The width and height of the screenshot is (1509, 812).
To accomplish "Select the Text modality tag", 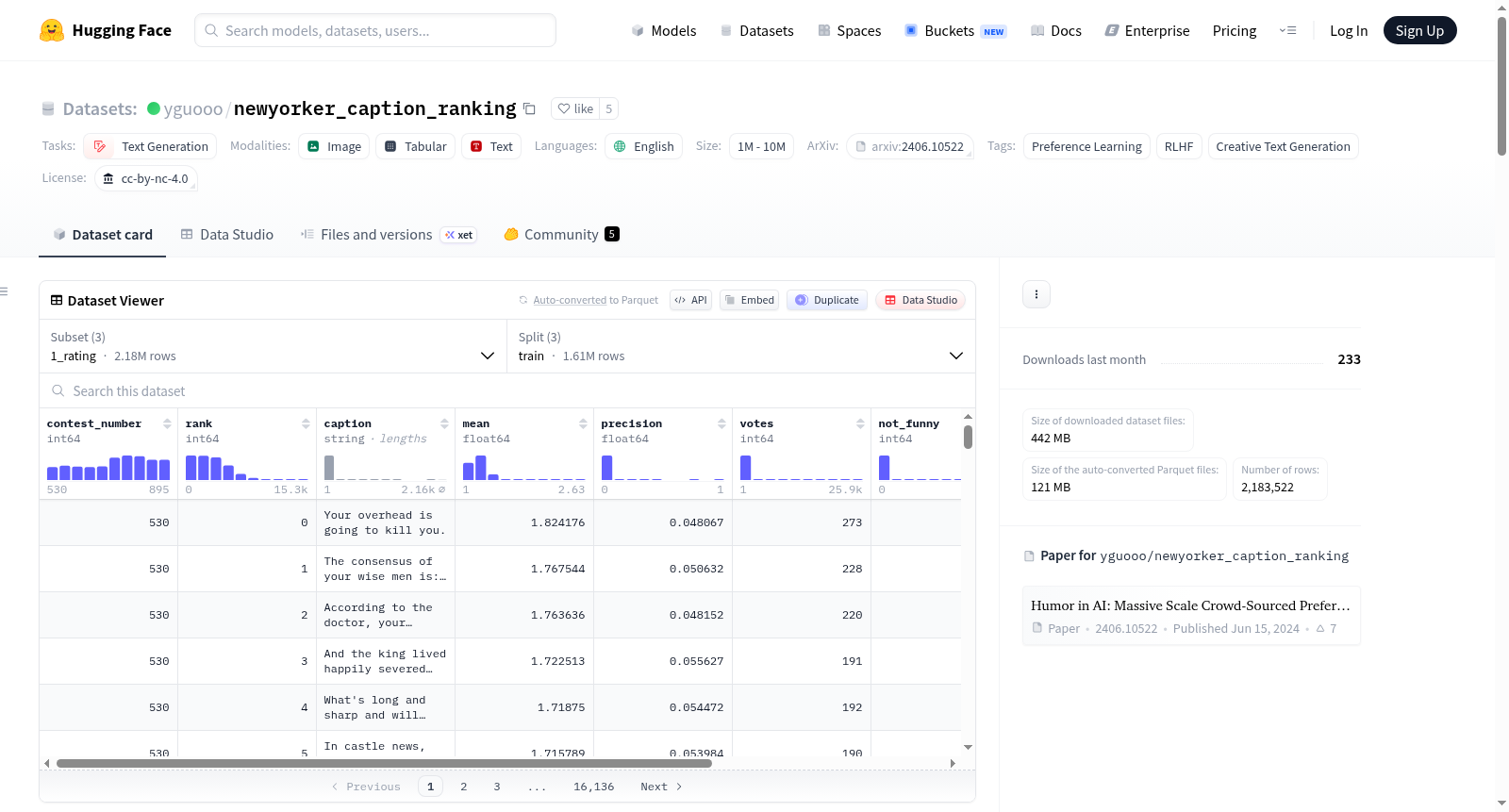I will coord(491,146).
